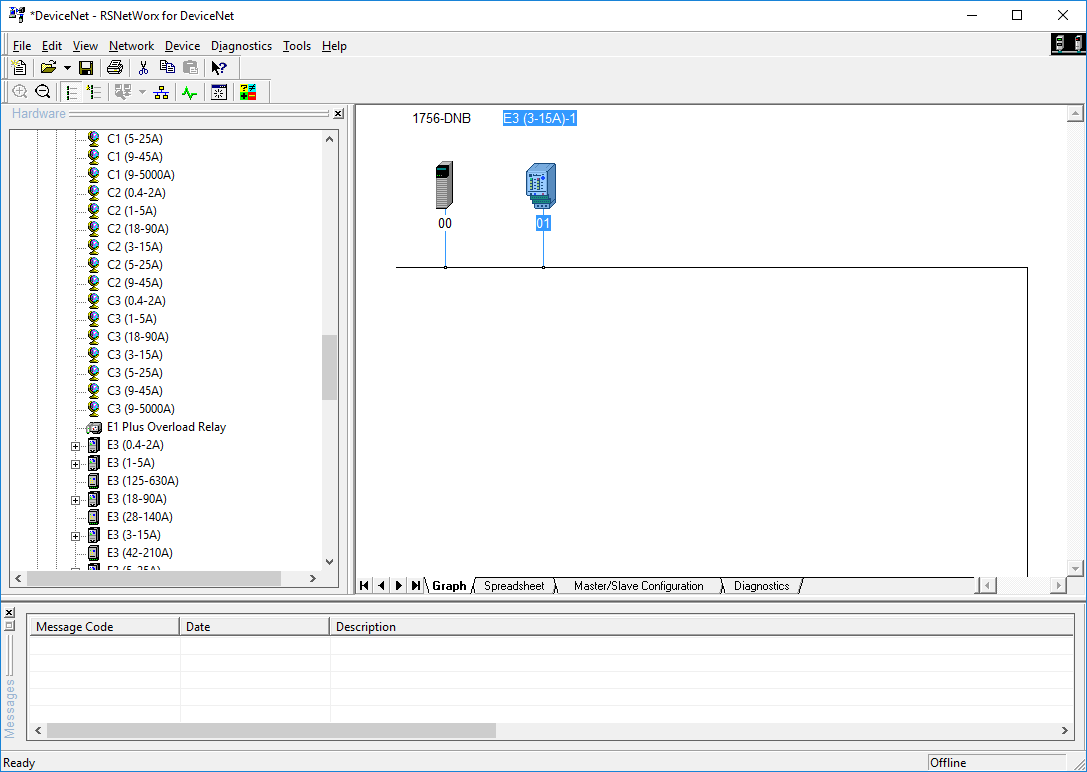Select E3 (125-630A) in hardware list

pos(143,481)
